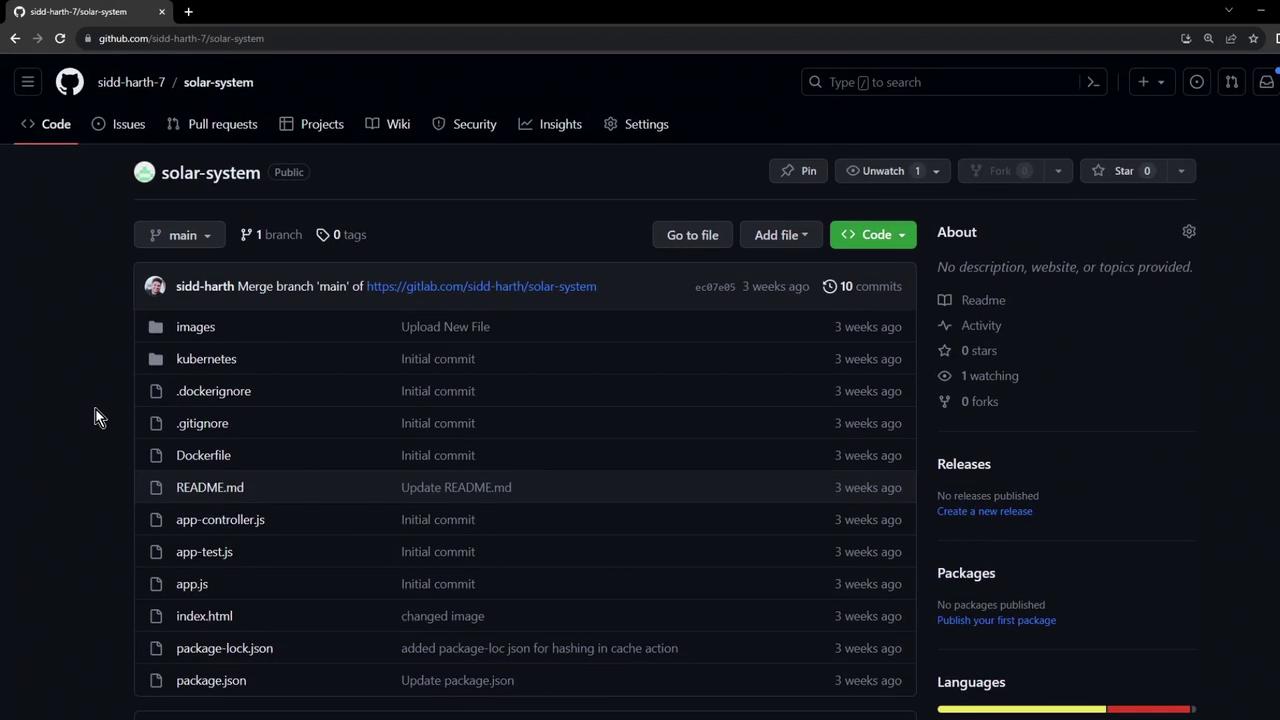Click the images folder icon
The width and height of the screenshot is (1280, 720).
pos(156,327)
